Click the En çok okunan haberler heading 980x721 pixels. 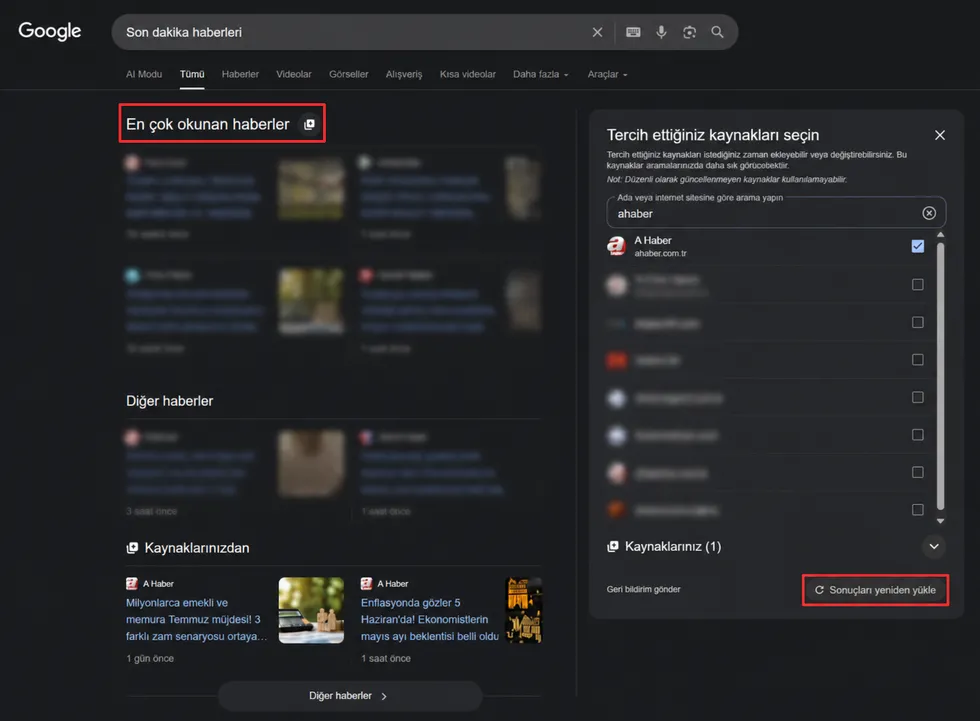tap(208, 124)
